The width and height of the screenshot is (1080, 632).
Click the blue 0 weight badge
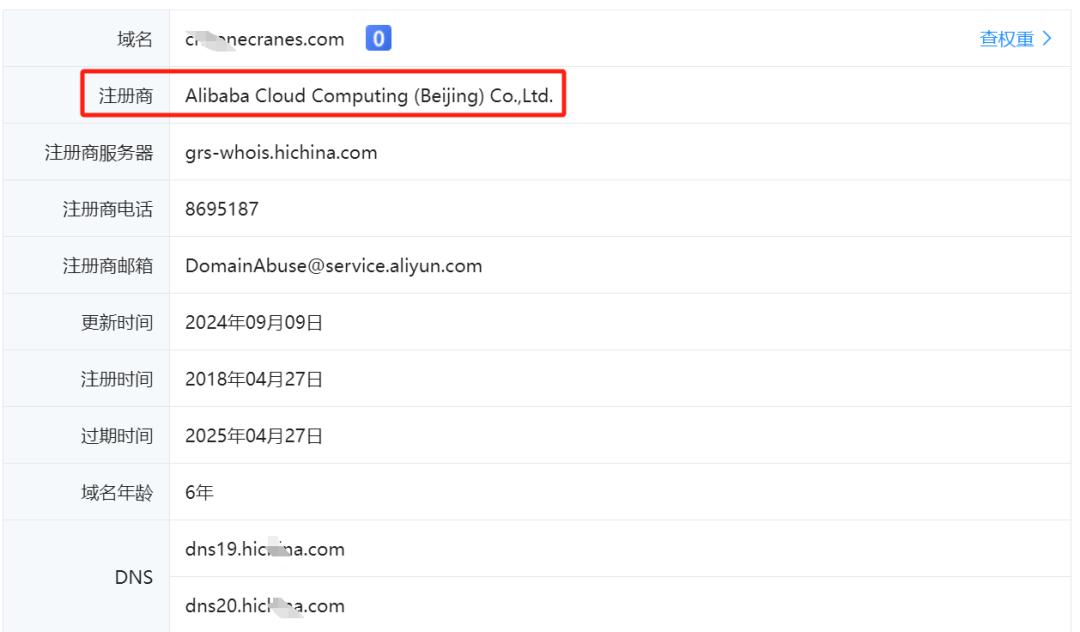click(x=378, y=38)
